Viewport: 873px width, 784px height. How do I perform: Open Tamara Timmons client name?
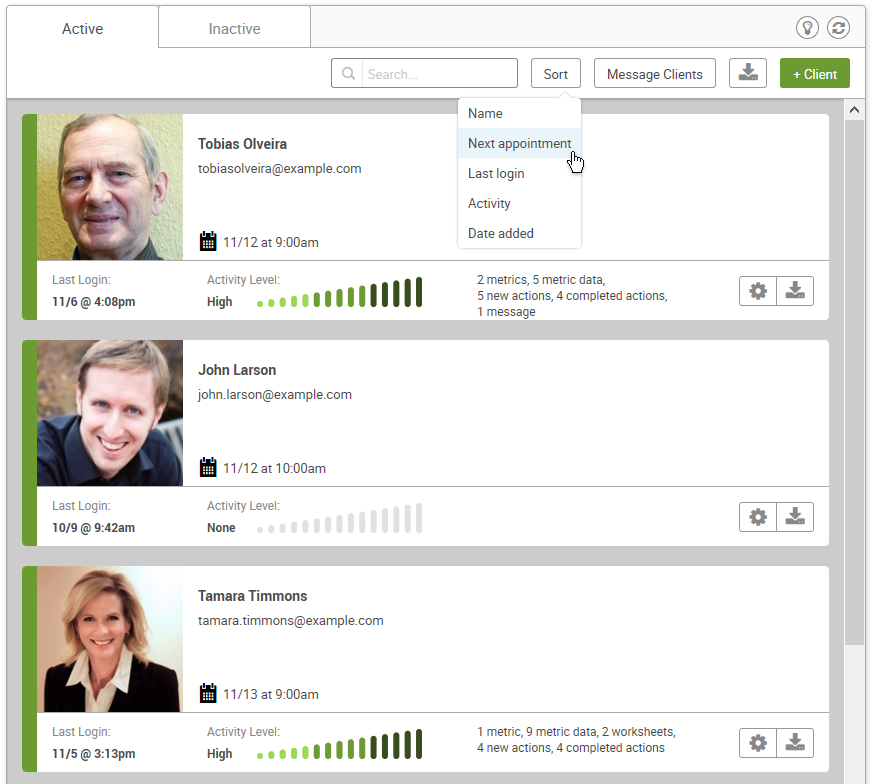pyautogui.click(x=252, y=596)
